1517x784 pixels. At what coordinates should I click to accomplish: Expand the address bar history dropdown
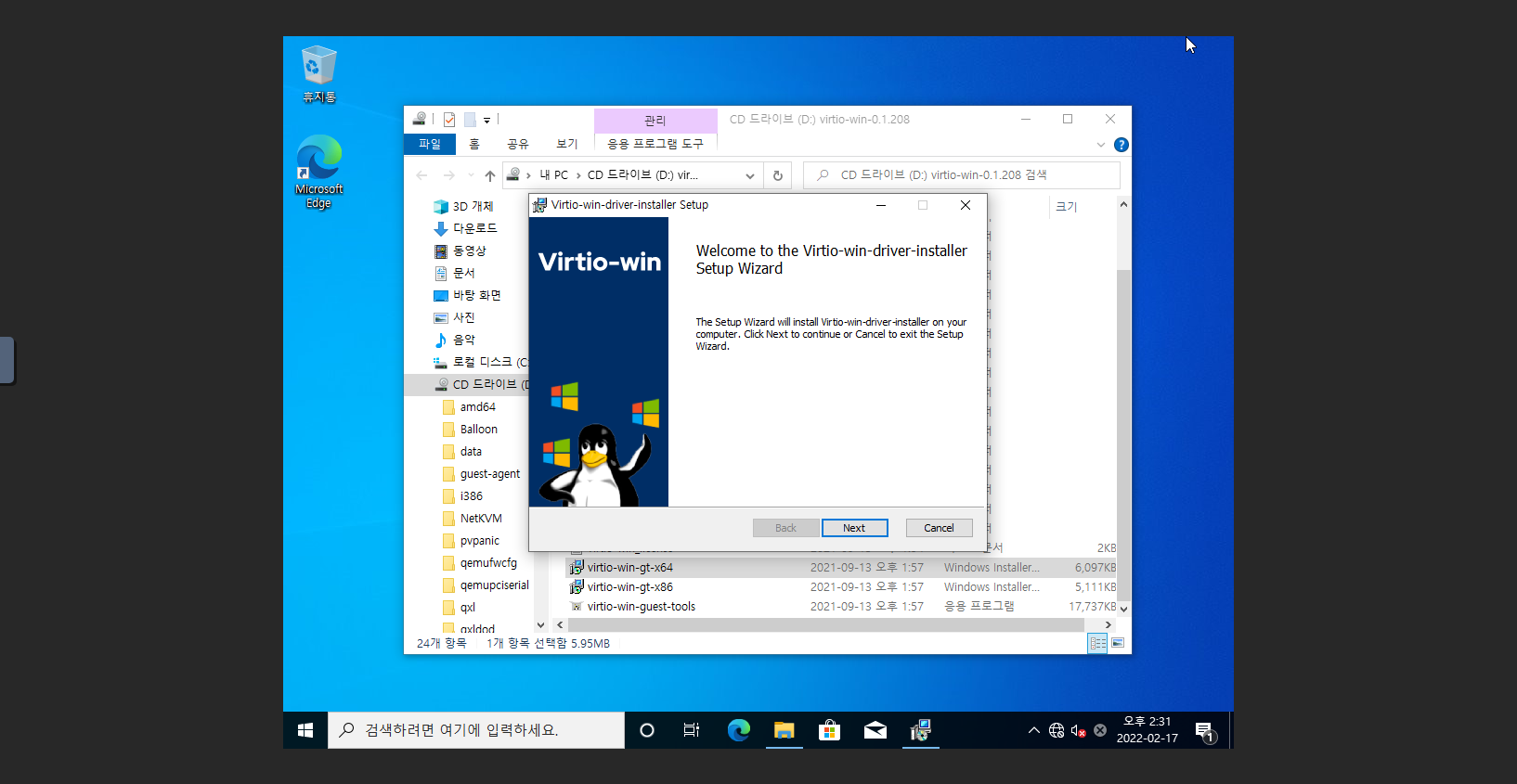pos(750,175)
